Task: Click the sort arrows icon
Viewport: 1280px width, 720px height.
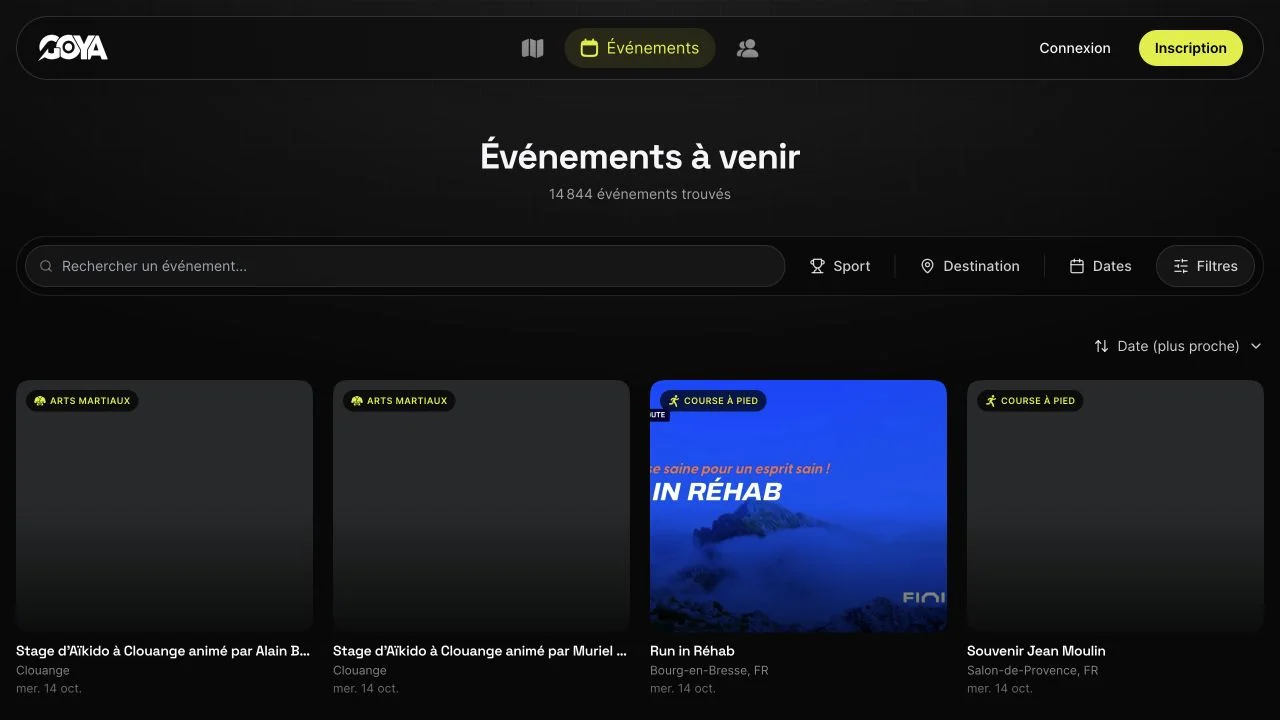Action: tap(1101, 346)
